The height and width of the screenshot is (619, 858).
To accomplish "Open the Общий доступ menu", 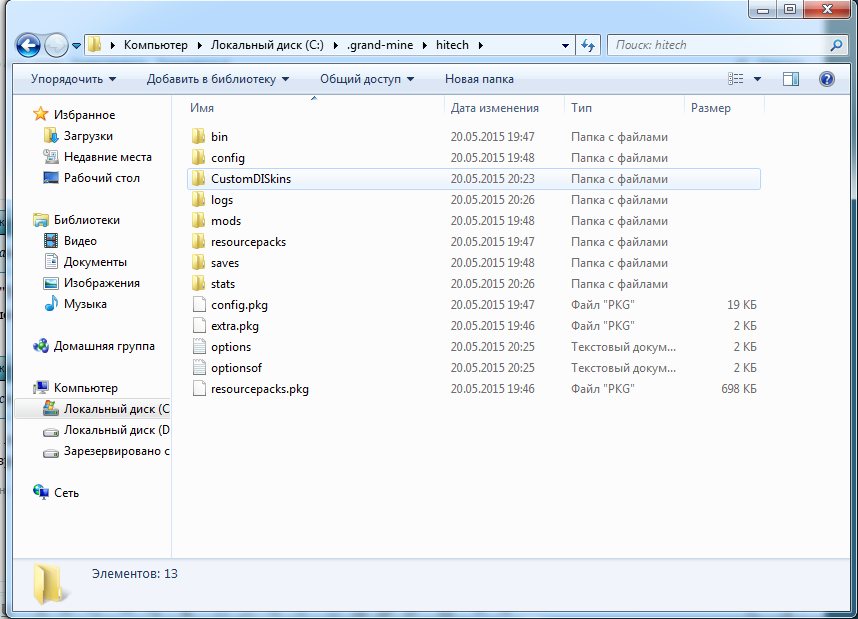I will tap(367, 79).
